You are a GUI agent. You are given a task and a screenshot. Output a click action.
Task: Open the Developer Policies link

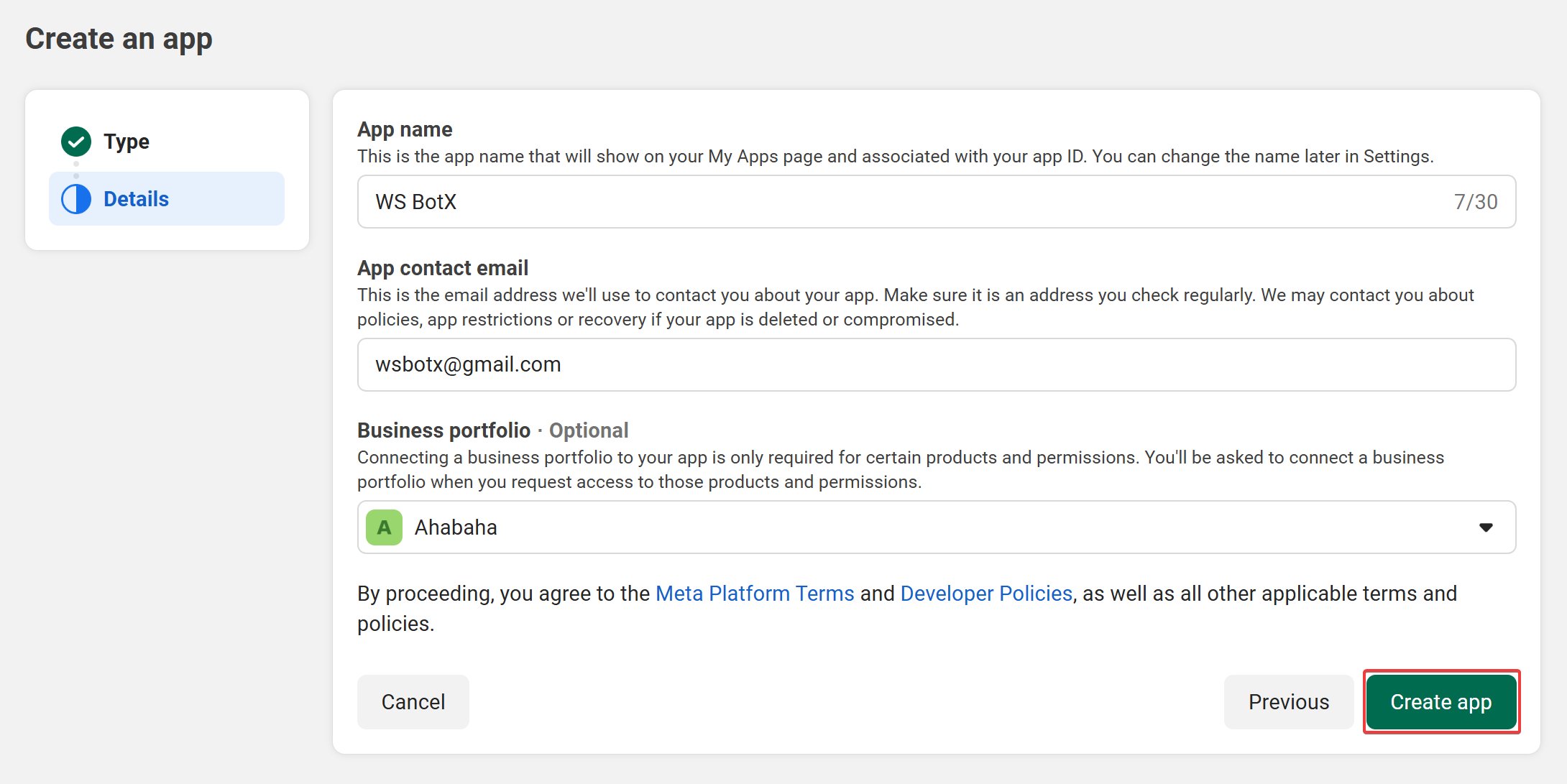coord(986,594)
